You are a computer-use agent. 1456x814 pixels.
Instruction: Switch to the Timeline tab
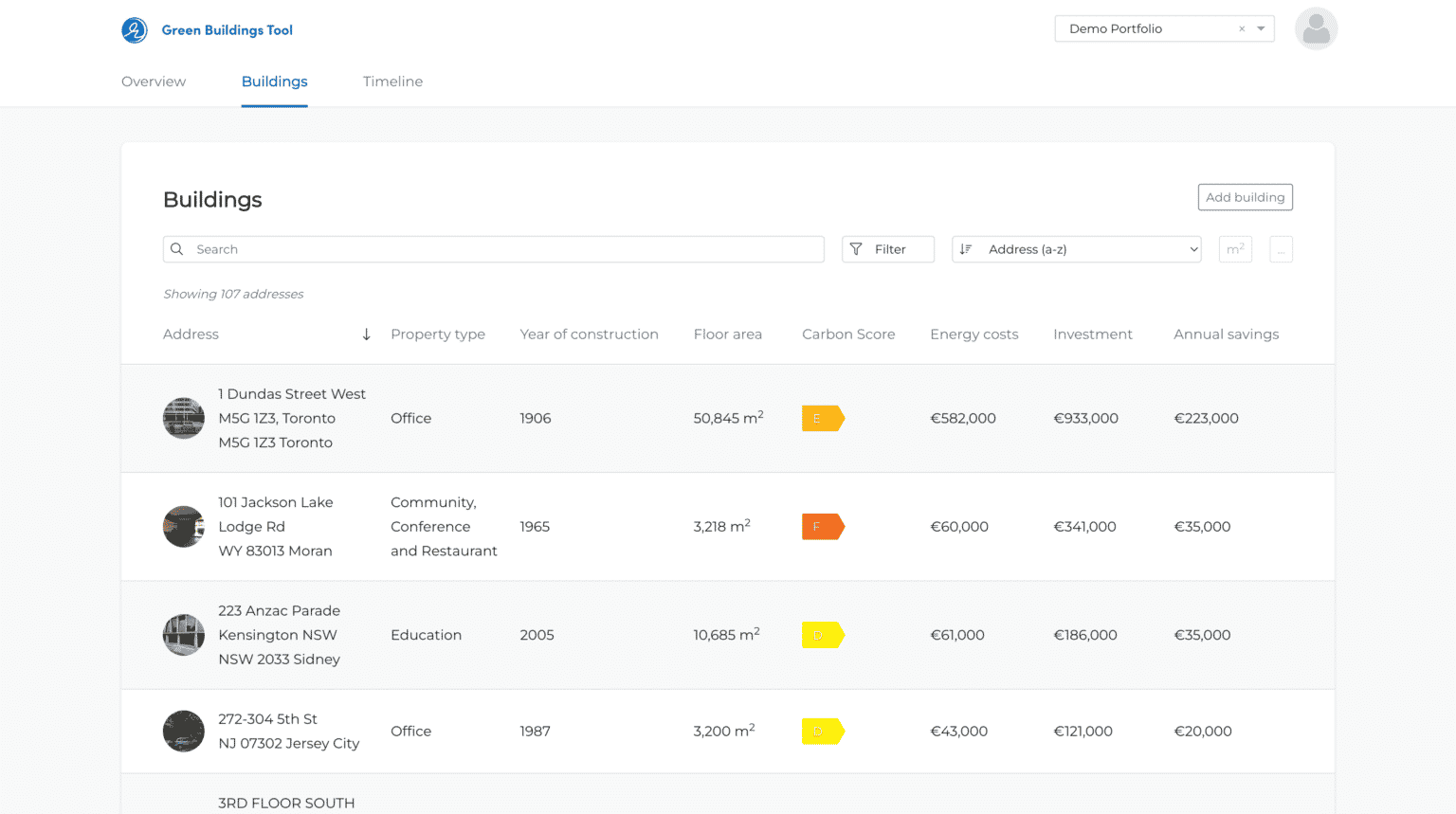392,81
